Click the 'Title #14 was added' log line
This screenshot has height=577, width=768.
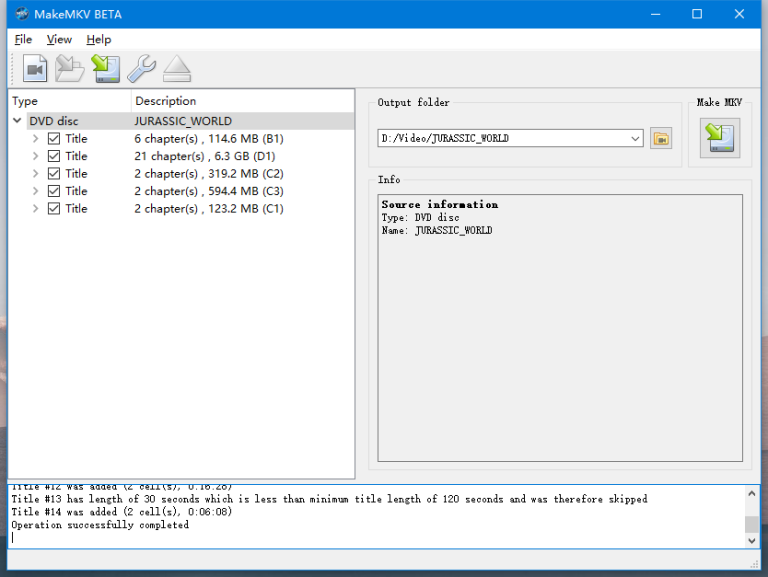[121, 512]
